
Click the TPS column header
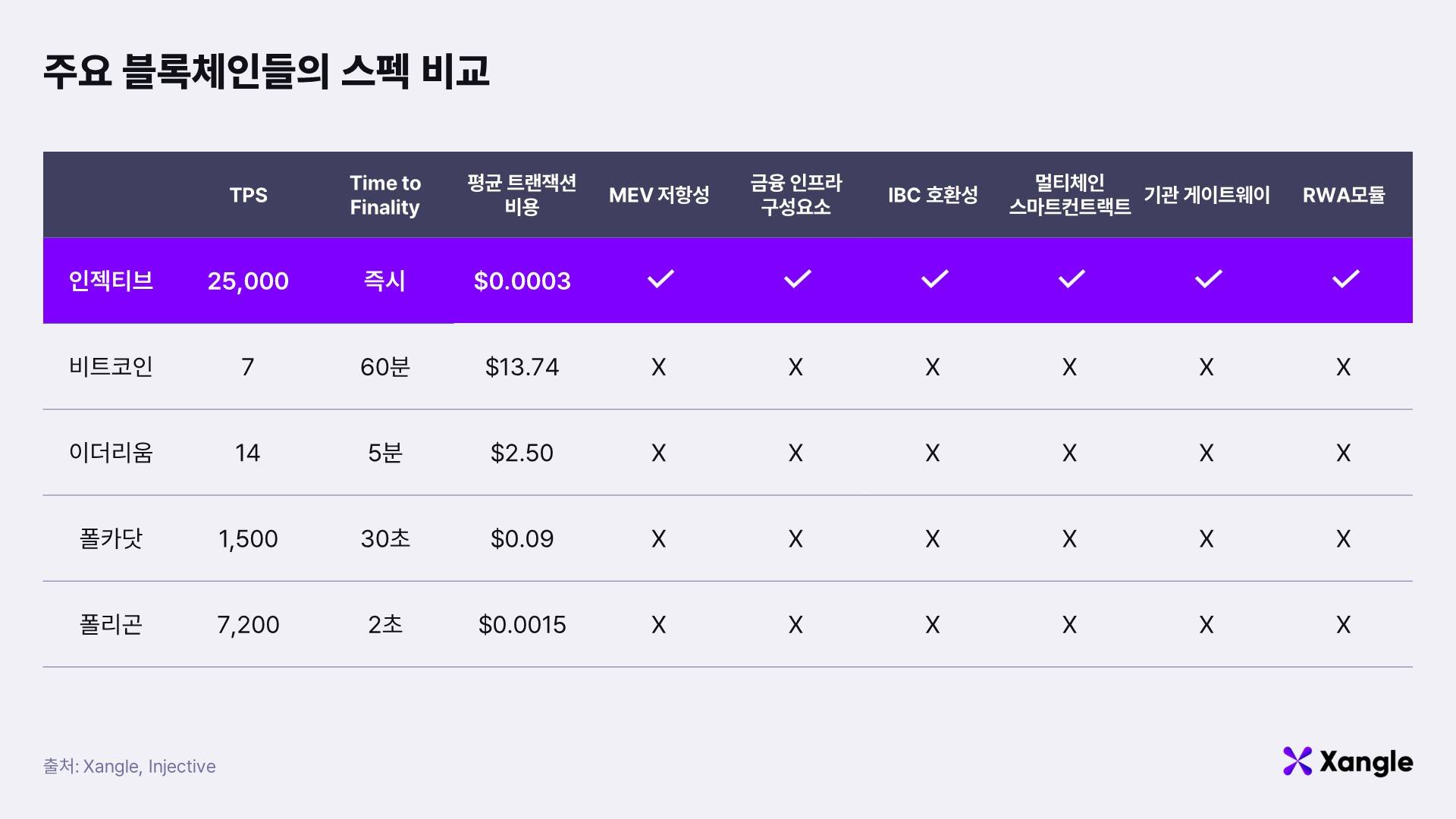pyautogui.click(x=248, y=195)
